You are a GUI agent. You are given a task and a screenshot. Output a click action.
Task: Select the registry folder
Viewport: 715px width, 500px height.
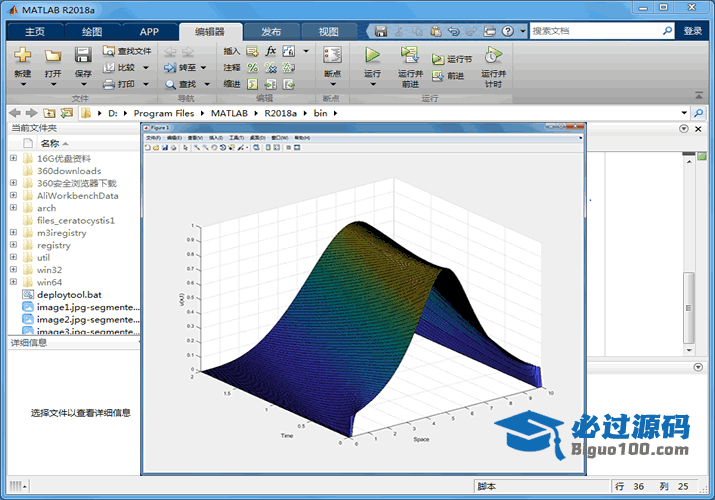54,245
